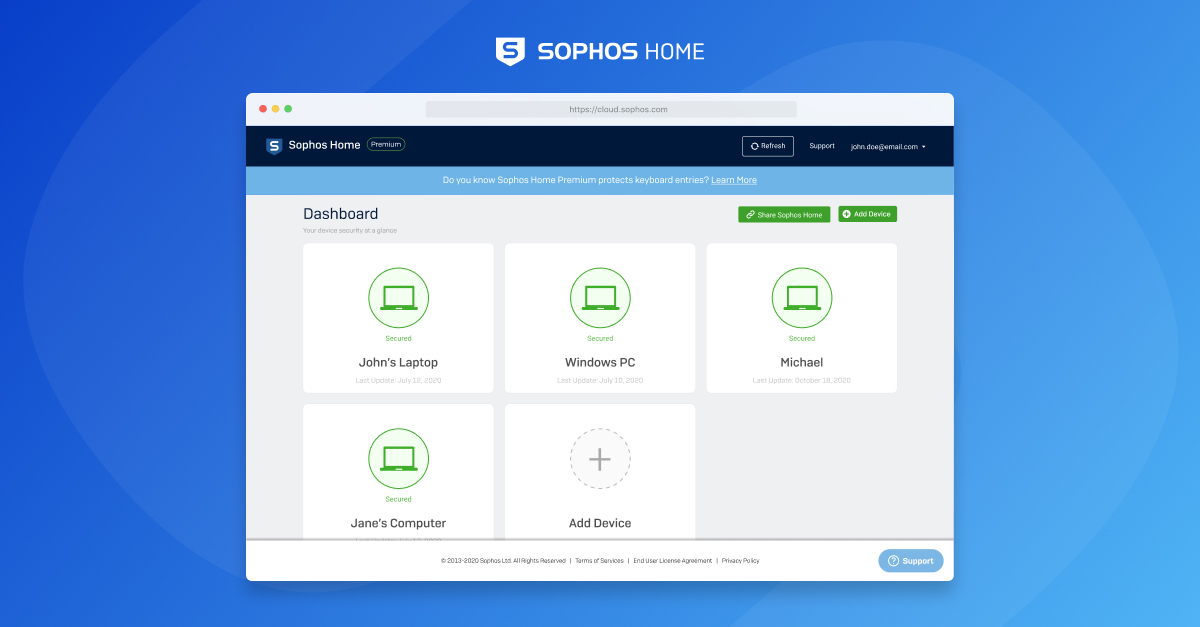Open Privacy Policy footer link
The height and width of the screenshot is (627, 1200).
(740, 561)
